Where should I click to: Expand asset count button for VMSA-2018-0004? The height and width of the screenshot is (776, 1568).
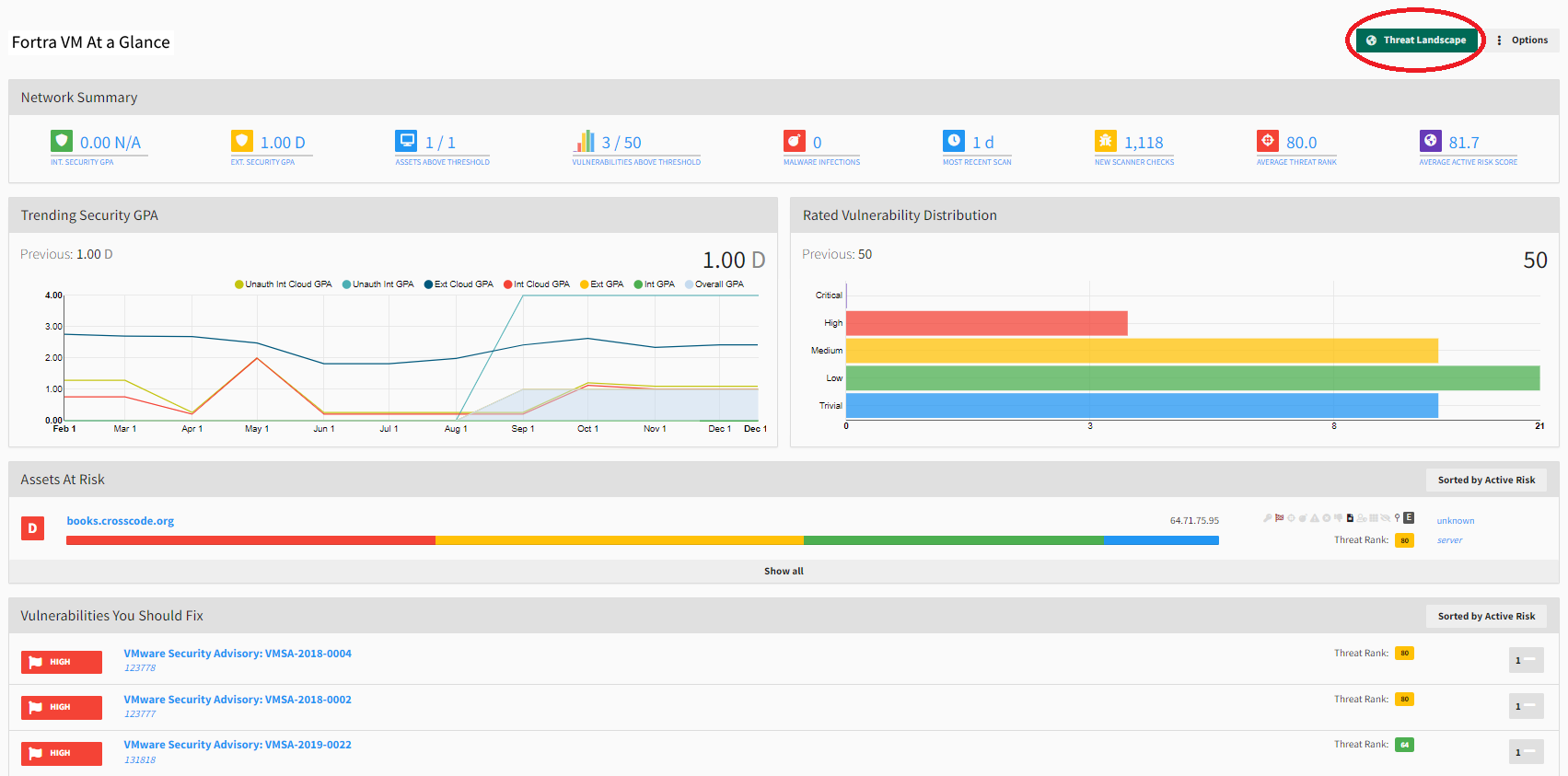tap(1526, 660)
